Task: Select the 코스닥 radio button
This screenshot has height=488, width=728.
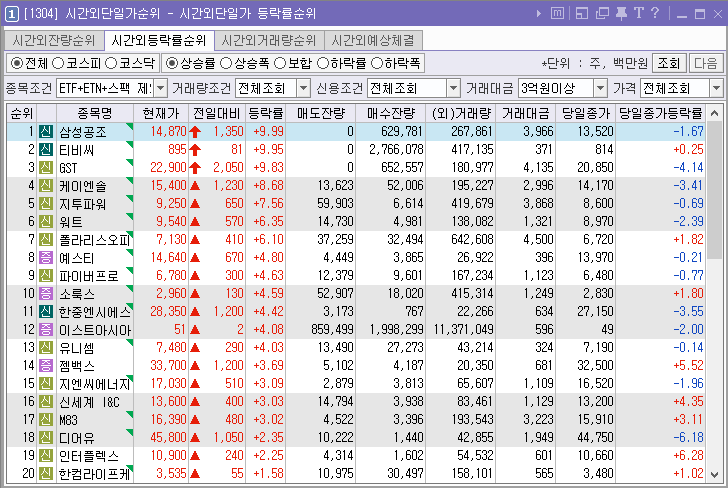Action: coord(110,63)
